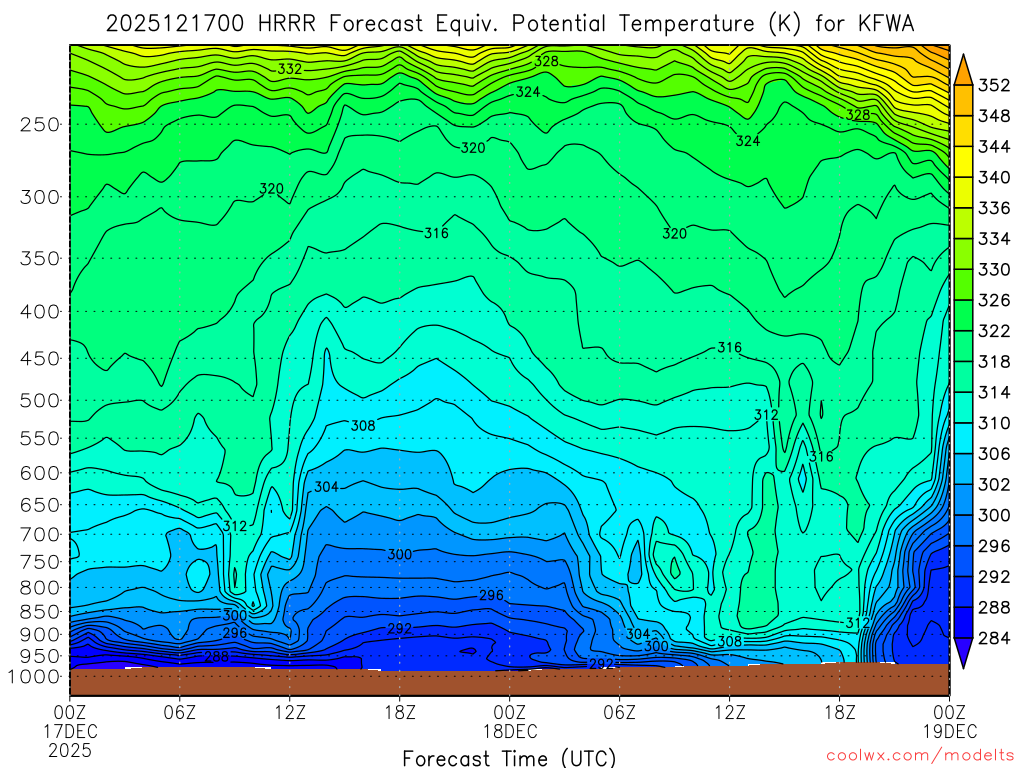
Task: Click the pressure axis label 700
Action: tap(40, 534)
